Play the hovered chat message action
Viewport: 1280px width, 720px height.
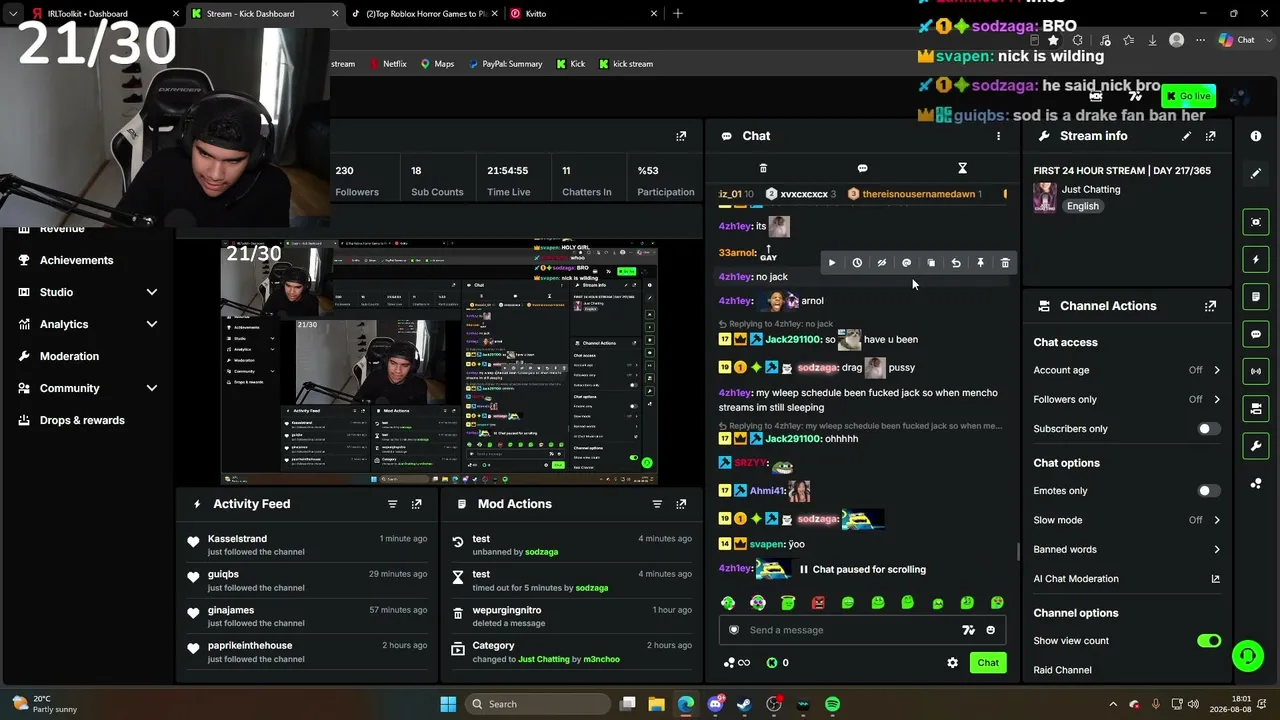click(x=832, y=263)
